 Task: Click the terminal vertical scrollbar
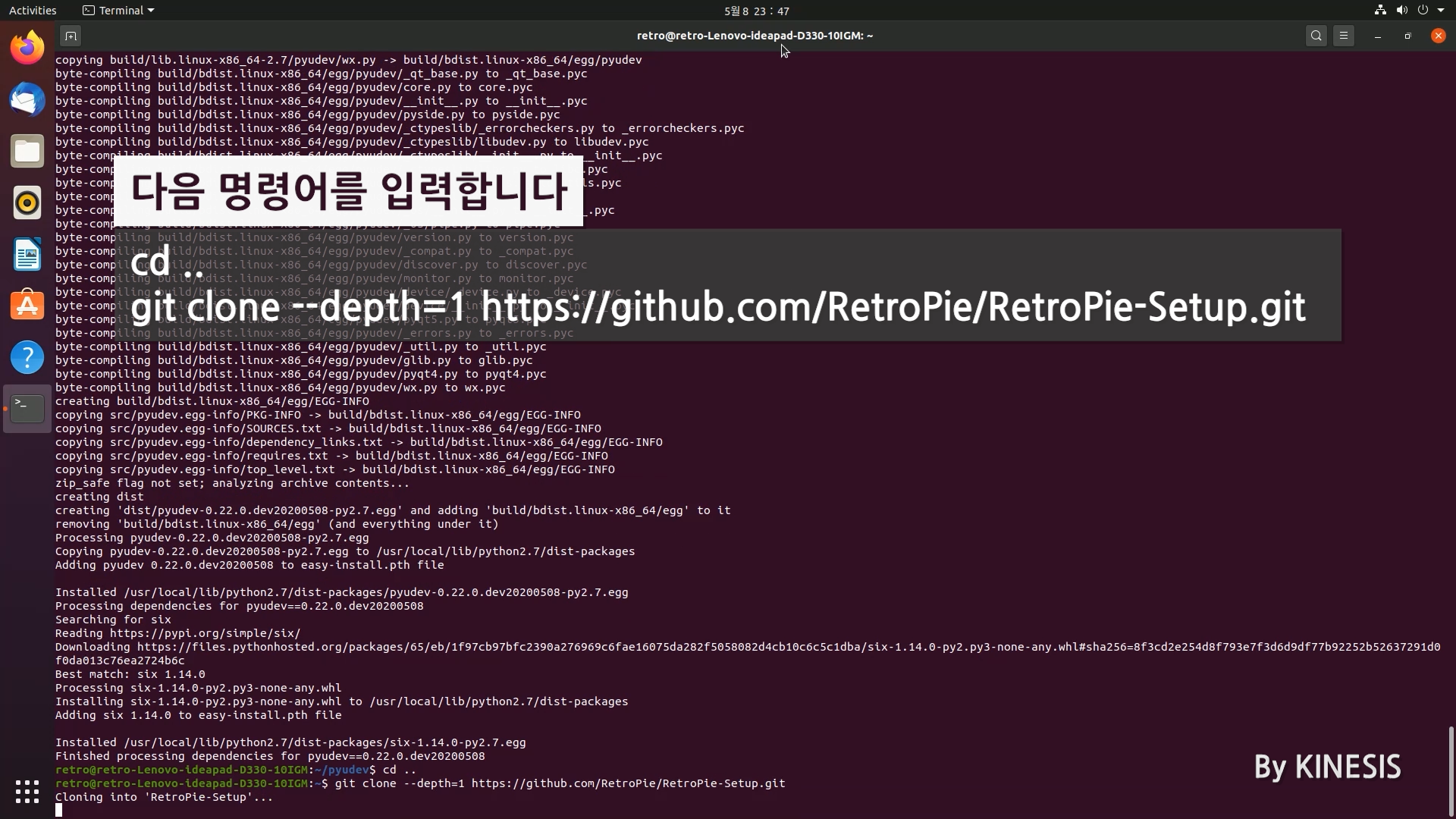pos(1450,770)
